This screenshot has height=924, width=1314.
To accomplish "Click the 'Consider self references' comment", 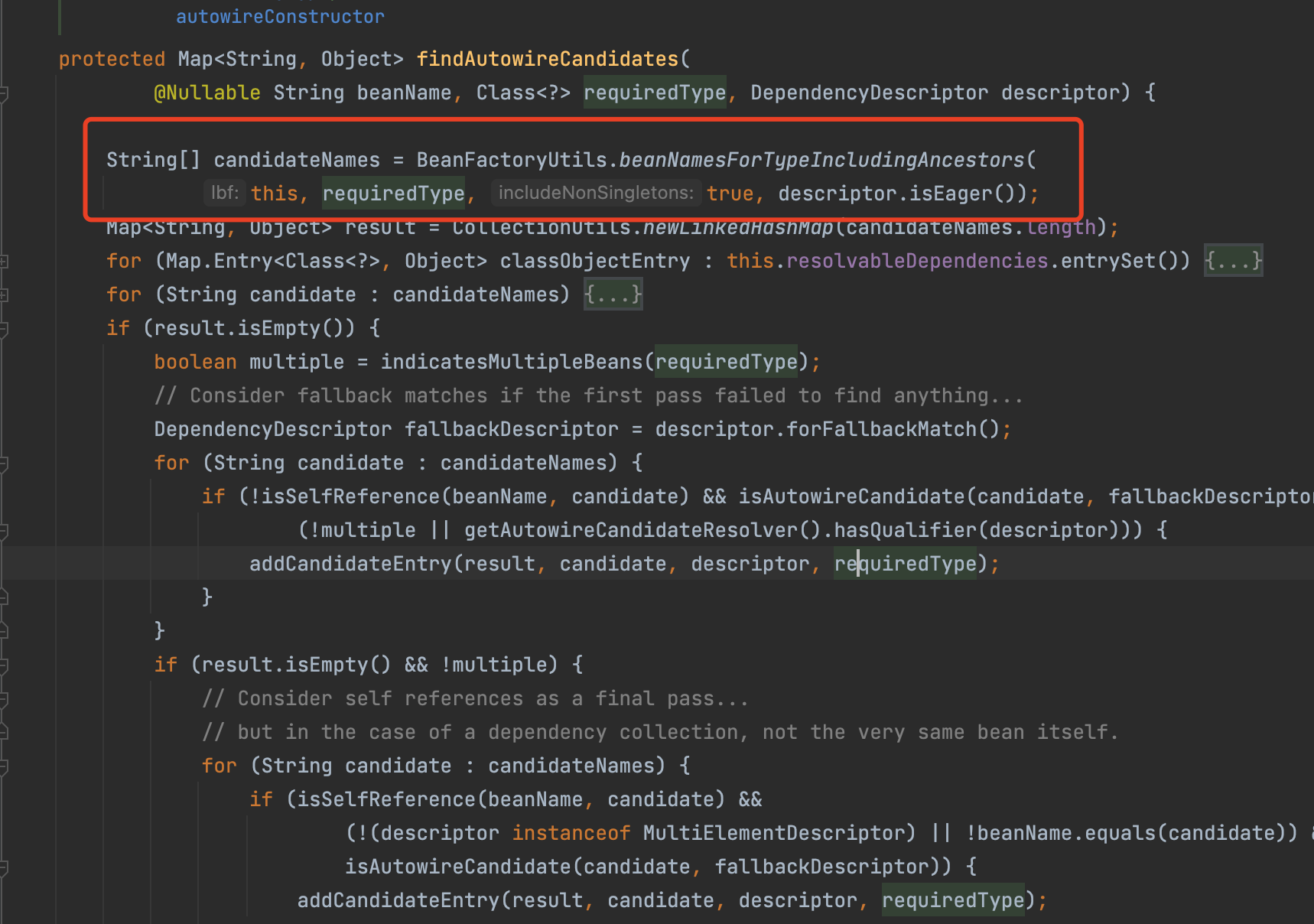I will pos(475,698).
